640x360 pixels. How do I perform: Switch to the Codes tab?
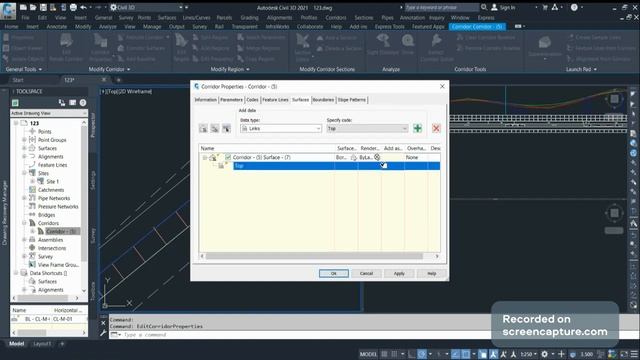tap(252, 100)
